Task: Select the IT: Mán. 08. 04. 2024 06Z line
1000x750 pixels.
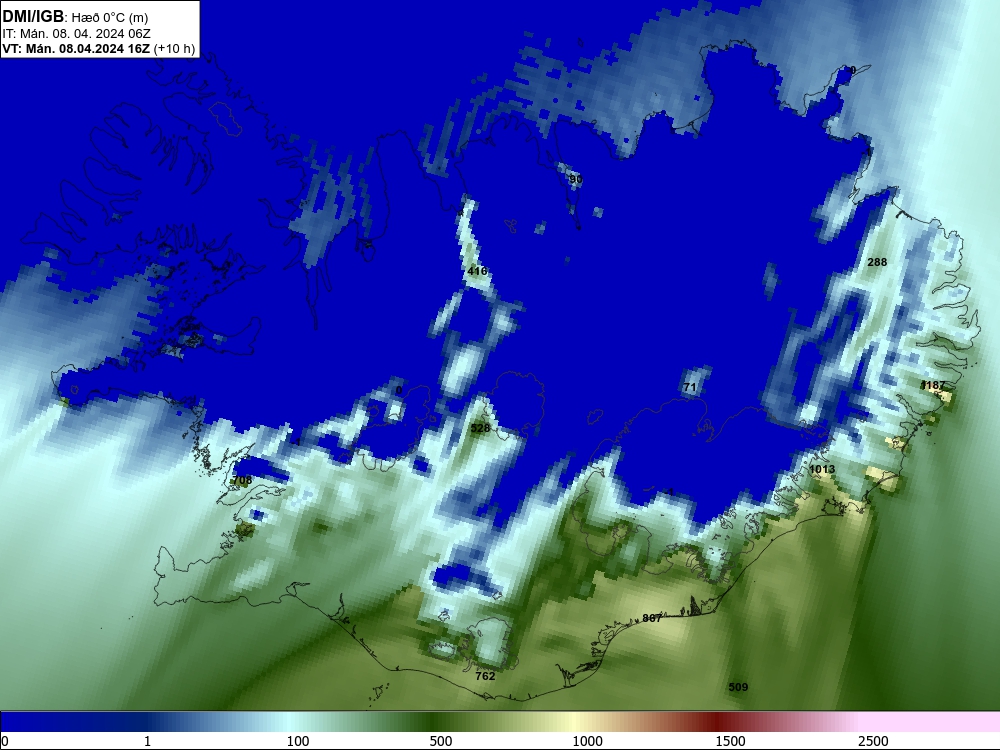Action: [x=77, y=33]
